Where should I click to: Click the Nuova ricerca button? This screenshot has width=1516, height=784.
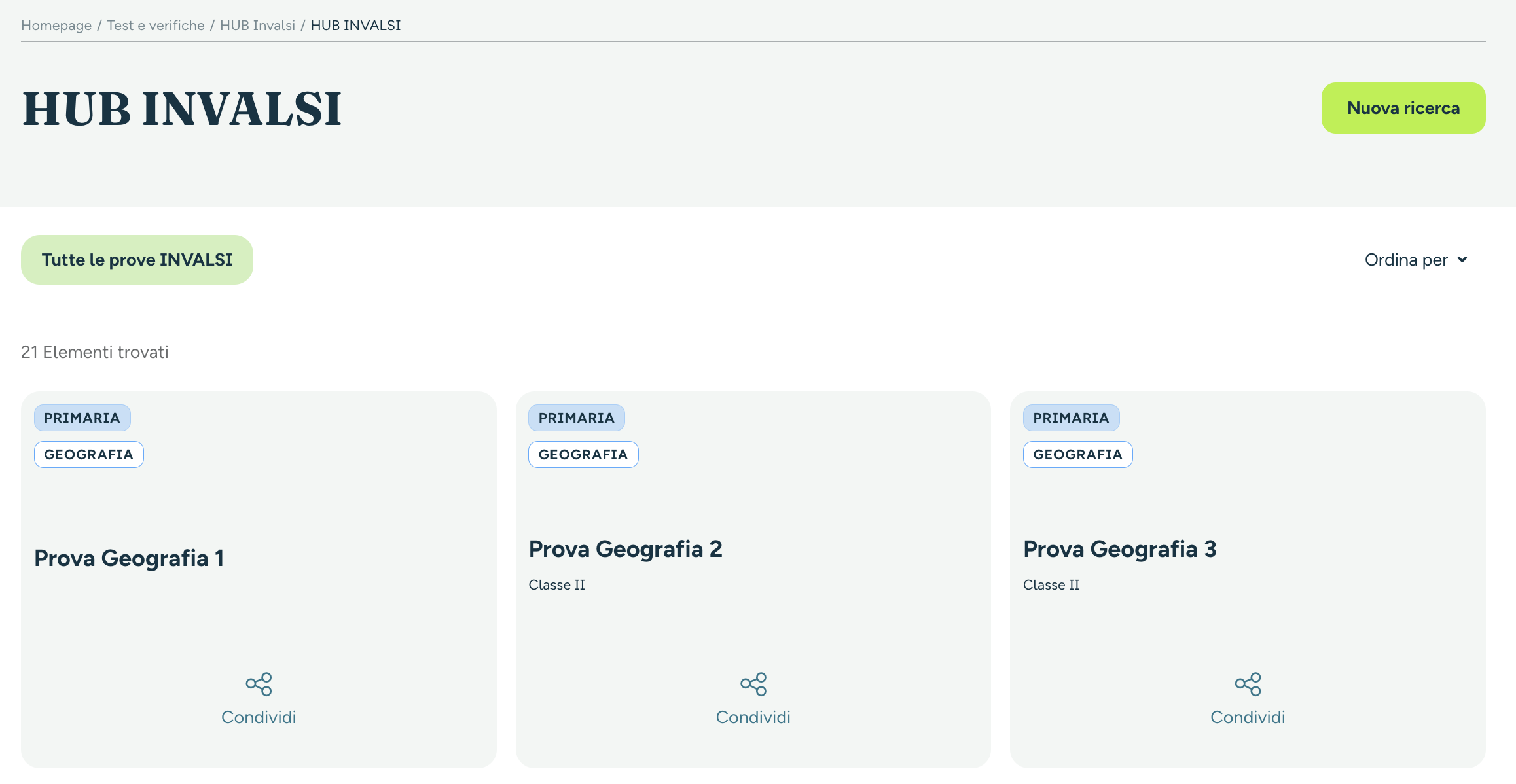click(1403, 108)
